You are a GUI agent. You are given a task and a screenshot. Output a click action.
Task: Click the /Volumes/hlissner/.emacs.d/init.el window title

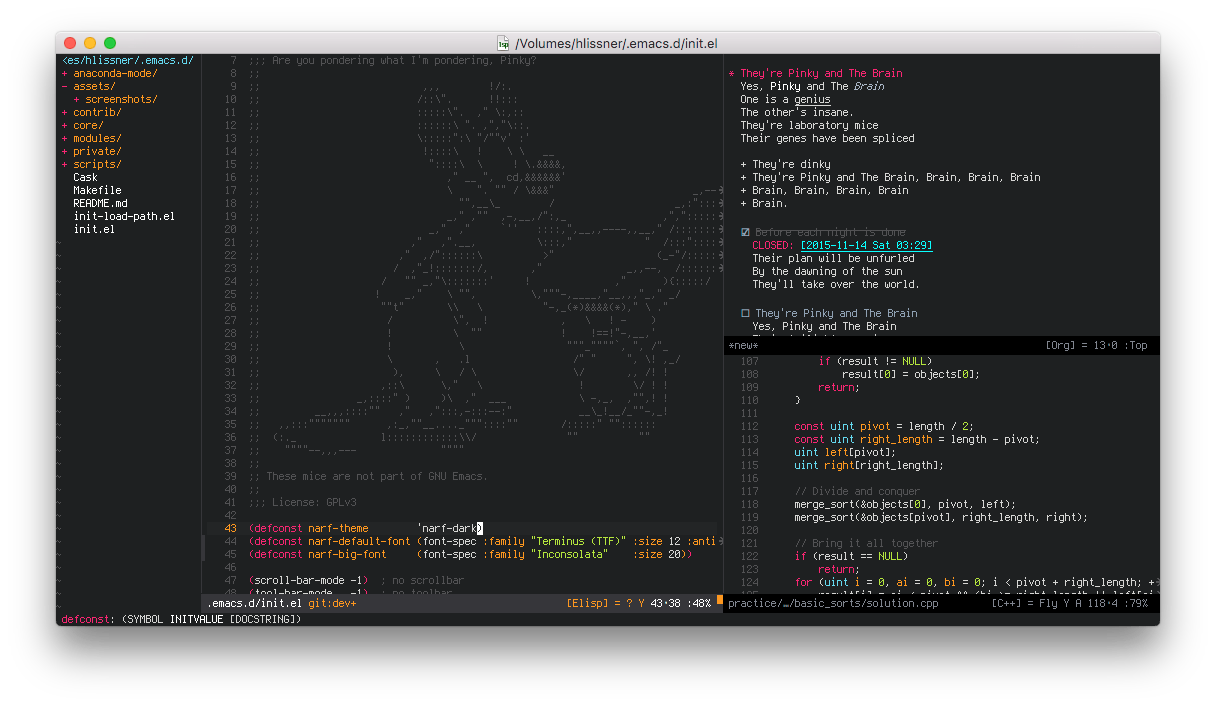616,43
